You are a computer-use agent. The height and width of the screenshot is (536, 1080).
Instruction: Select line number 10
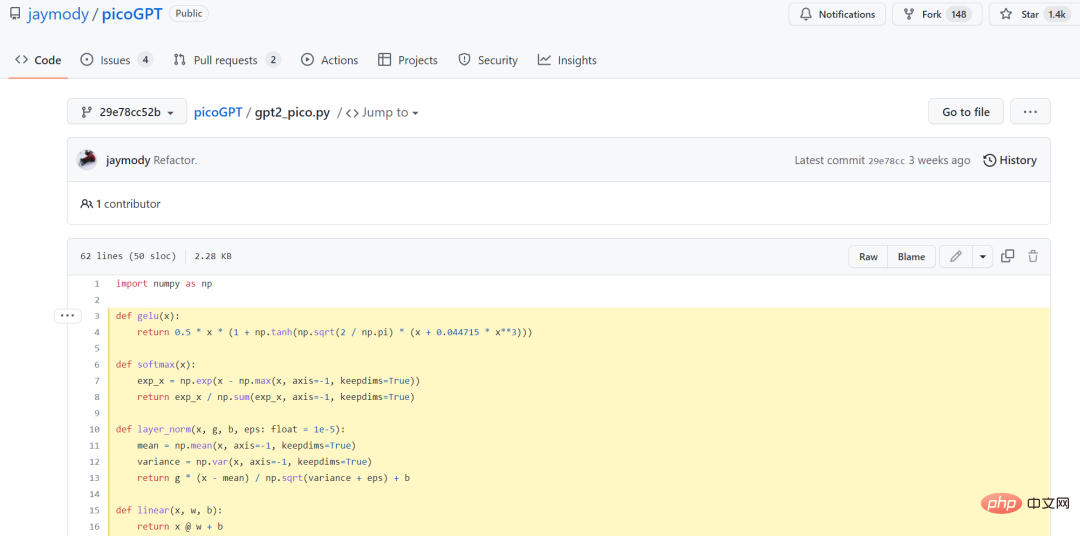pyautogui.click(x=94, y=429)
